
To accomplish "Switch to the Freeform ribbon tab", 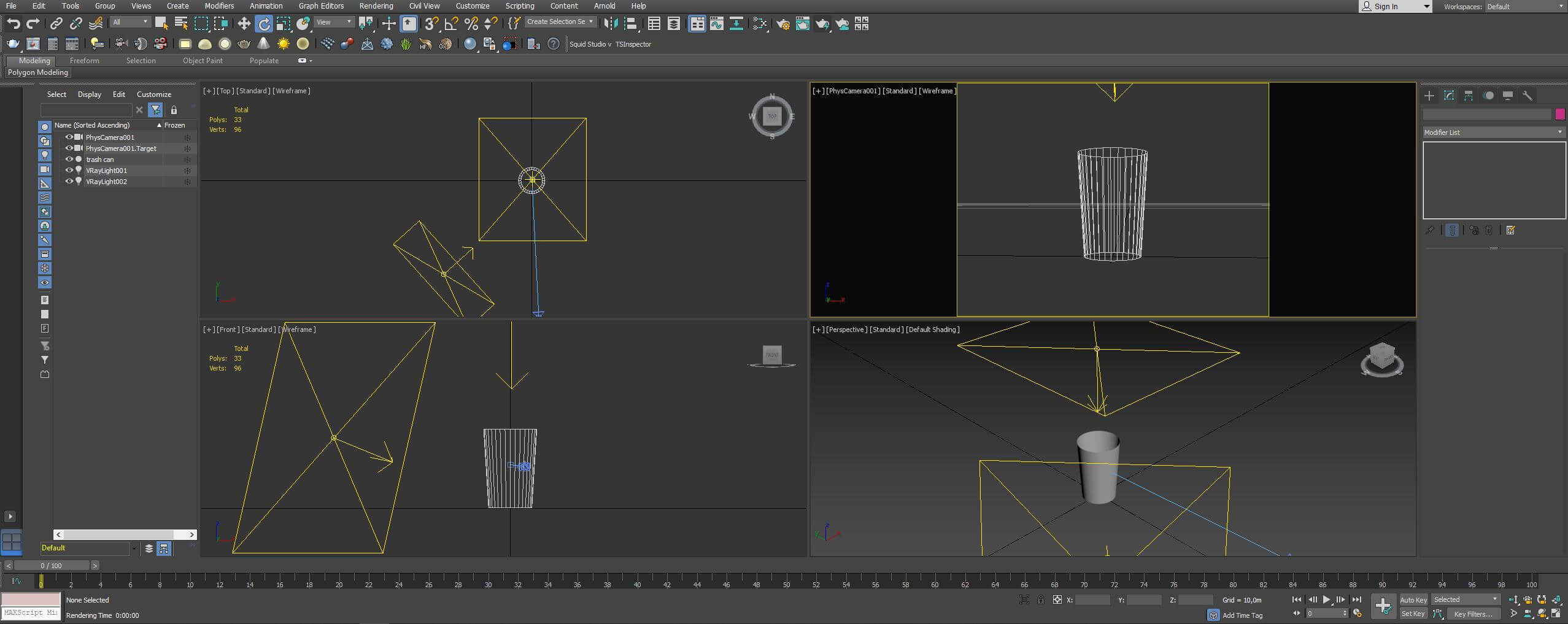I will click(x=85, y=61).
